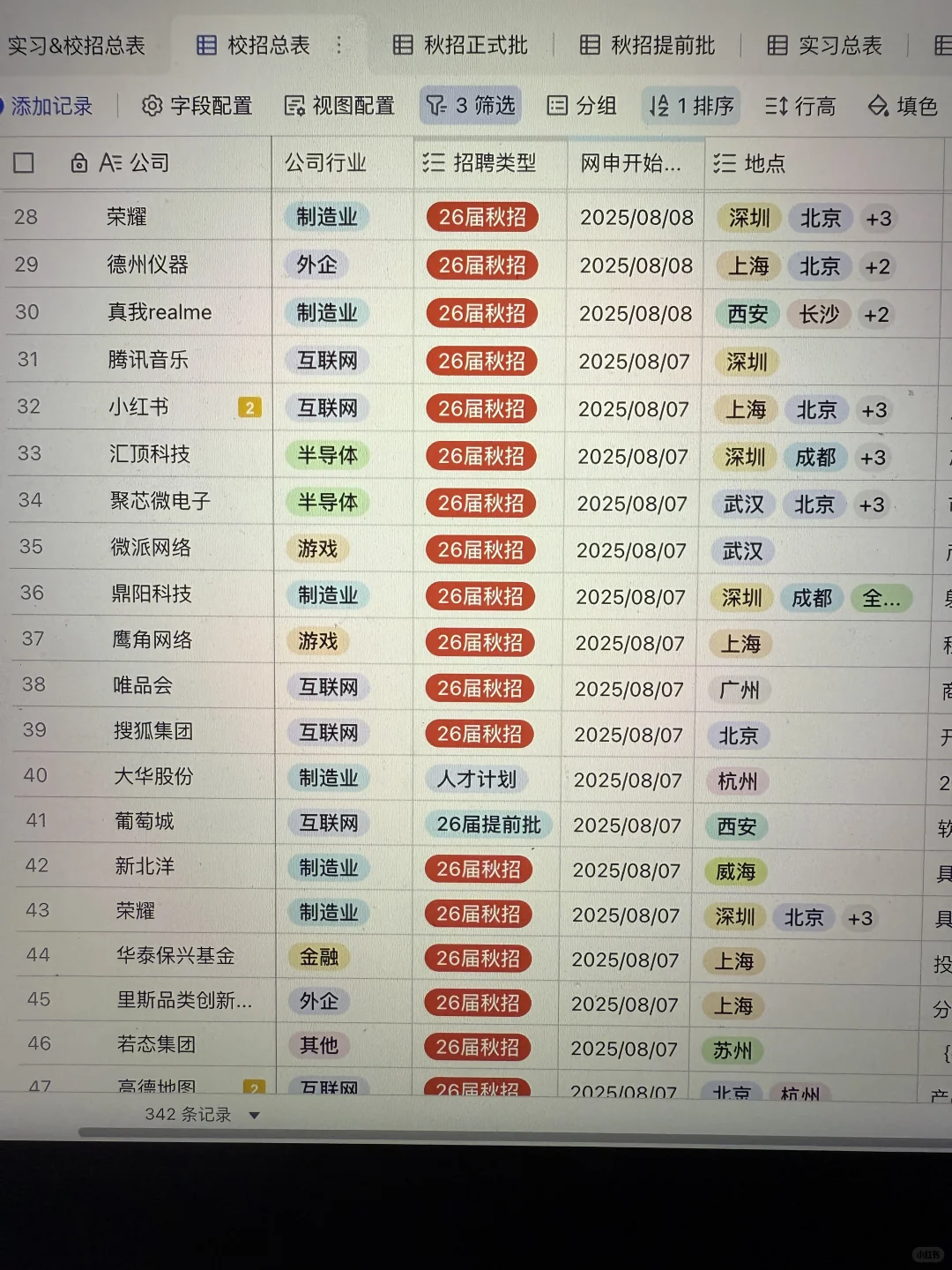Click the 西安 location tag for 葡萄城

737,826
